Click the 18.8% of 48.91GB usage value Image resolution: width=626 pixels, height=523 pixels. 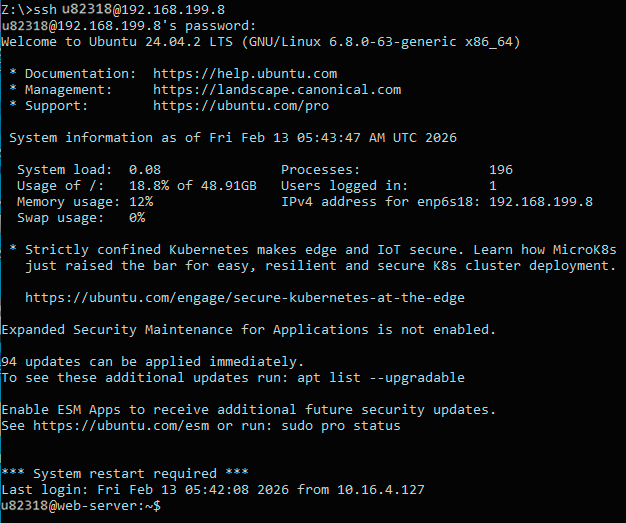tap(193, 186)
